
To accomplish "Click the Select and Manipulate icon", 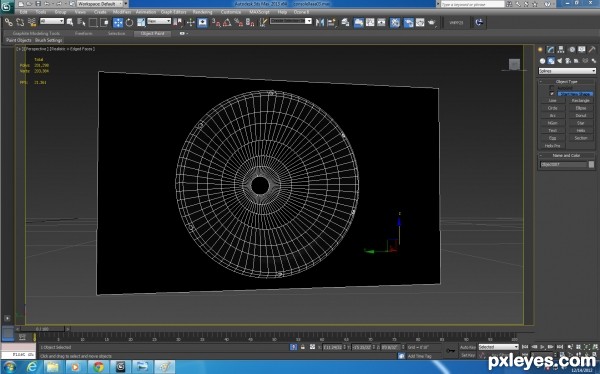I will (x=191, y=23).
